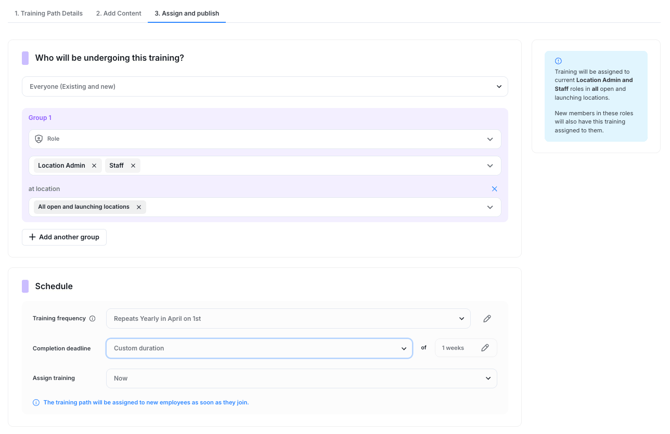Click the Who will be undergoing heading
Image resolution: width=670 pixels, height=434 pixels.
pyautogui.click(x=109, y=58)
